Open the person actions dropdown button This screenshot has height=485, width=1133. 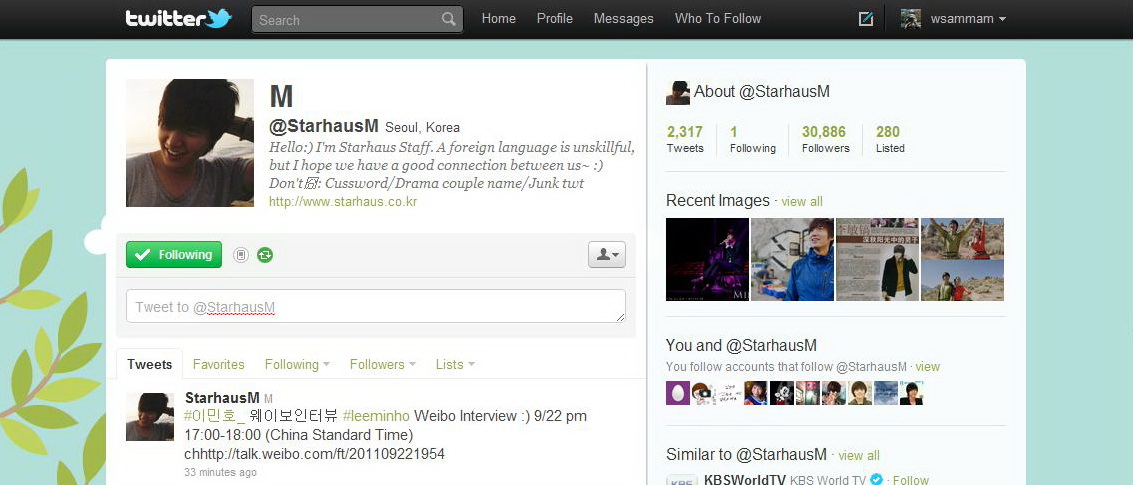click(x=607, y=254)
